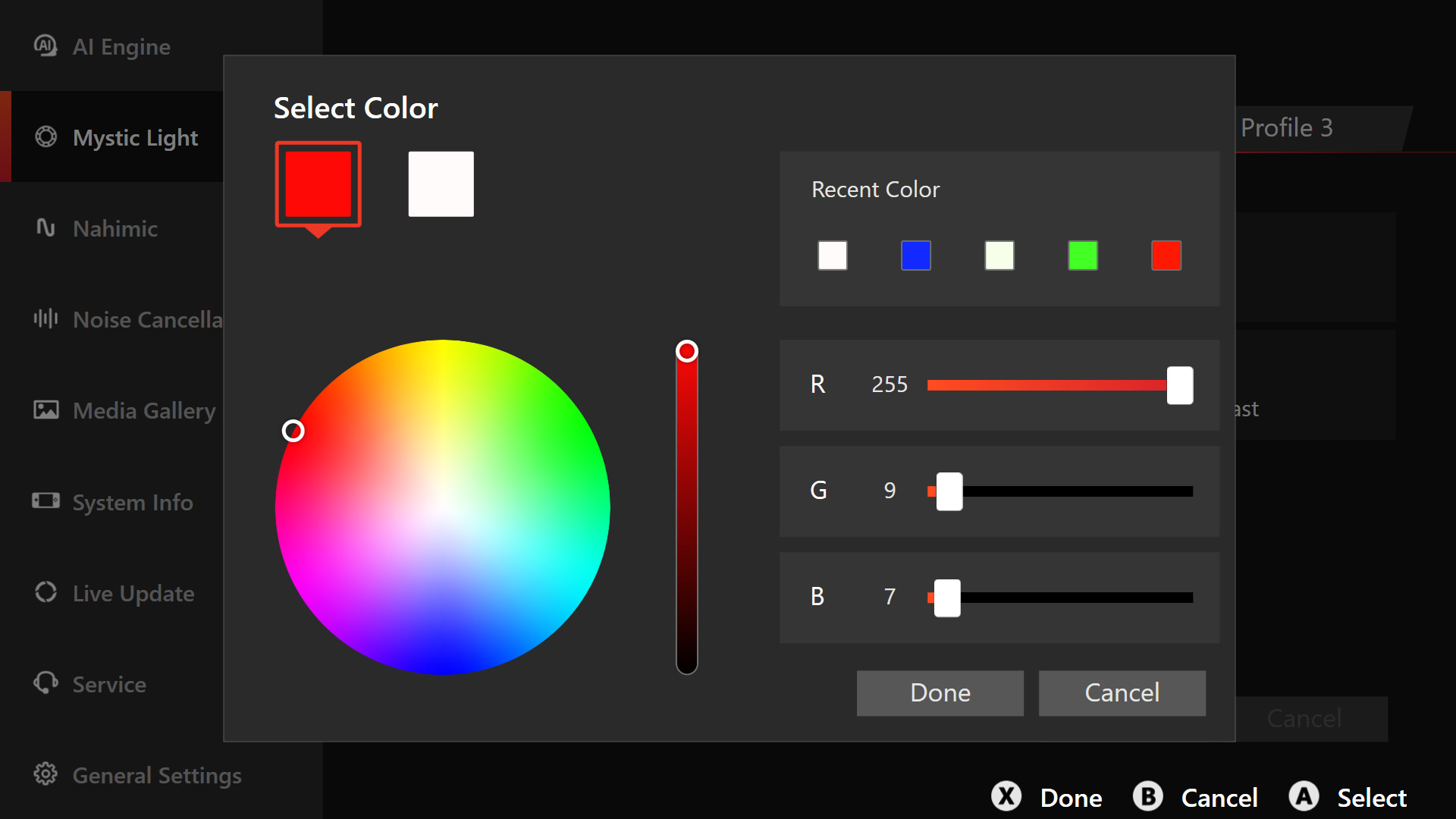This screenshot has width=1456, height=819.
Task: Click the Noise Cancellation waveform icon
Action: [x=45, y=318]
